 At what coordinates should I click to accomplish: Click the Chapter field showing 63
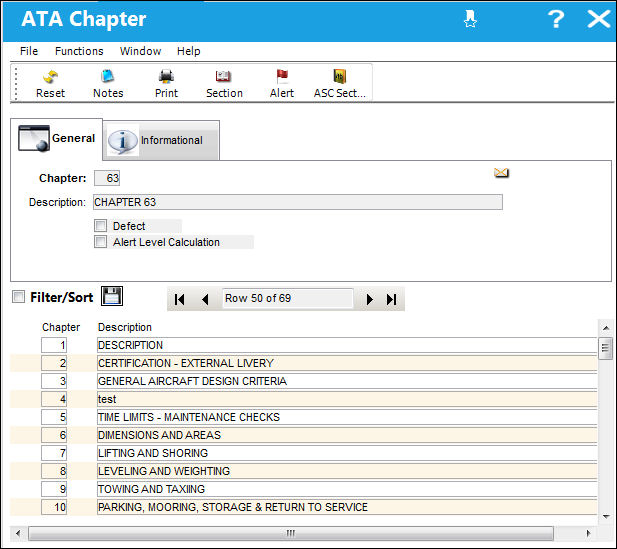click(x=107, y=178)
